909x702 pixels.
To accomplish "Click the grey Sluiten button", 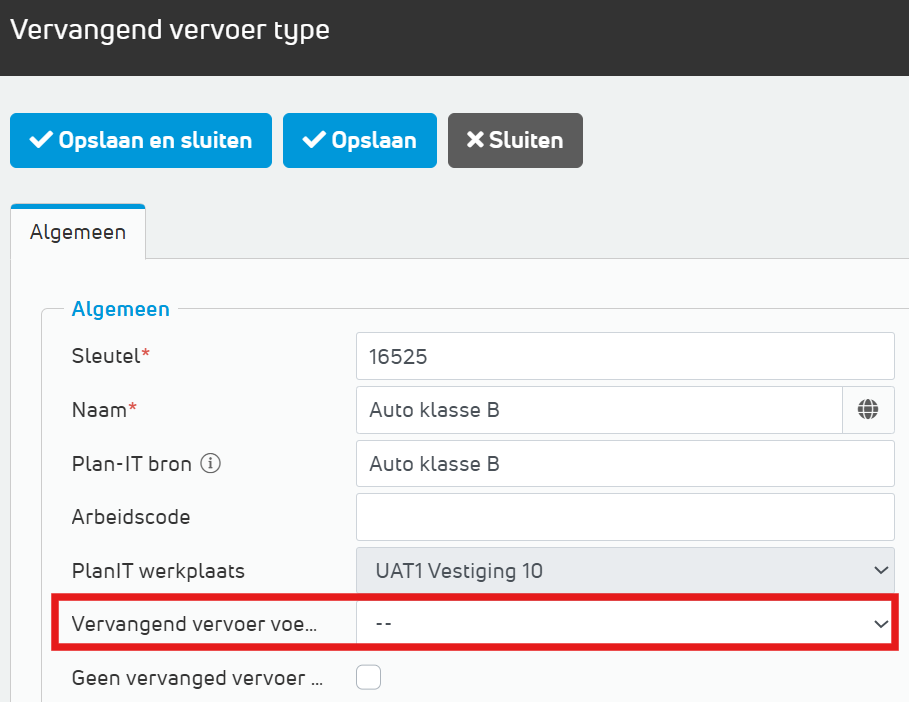I will 515,140.
